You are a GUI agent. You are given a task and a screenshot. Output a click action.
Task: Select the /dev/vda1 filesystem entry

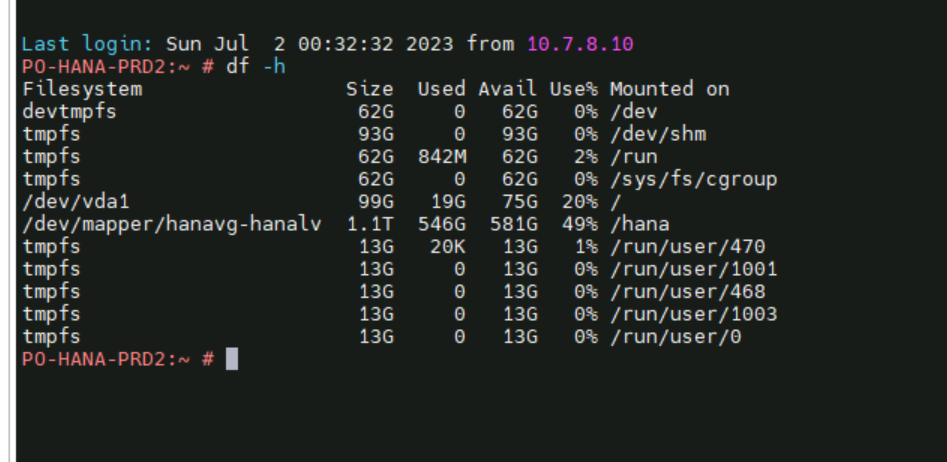click(x=75, y=202)
